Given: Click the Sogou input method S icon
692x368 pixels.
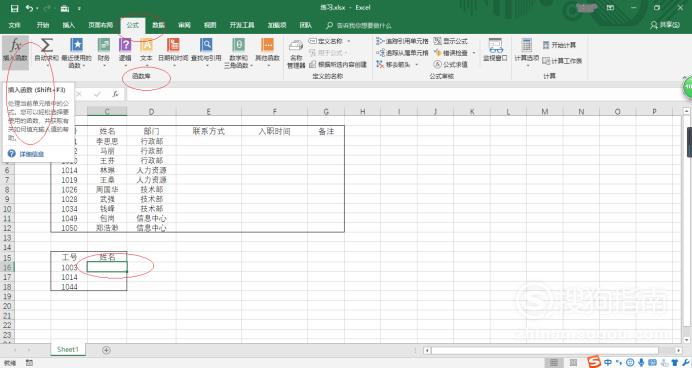Looking at the screenshot, I should pos(594,361).
